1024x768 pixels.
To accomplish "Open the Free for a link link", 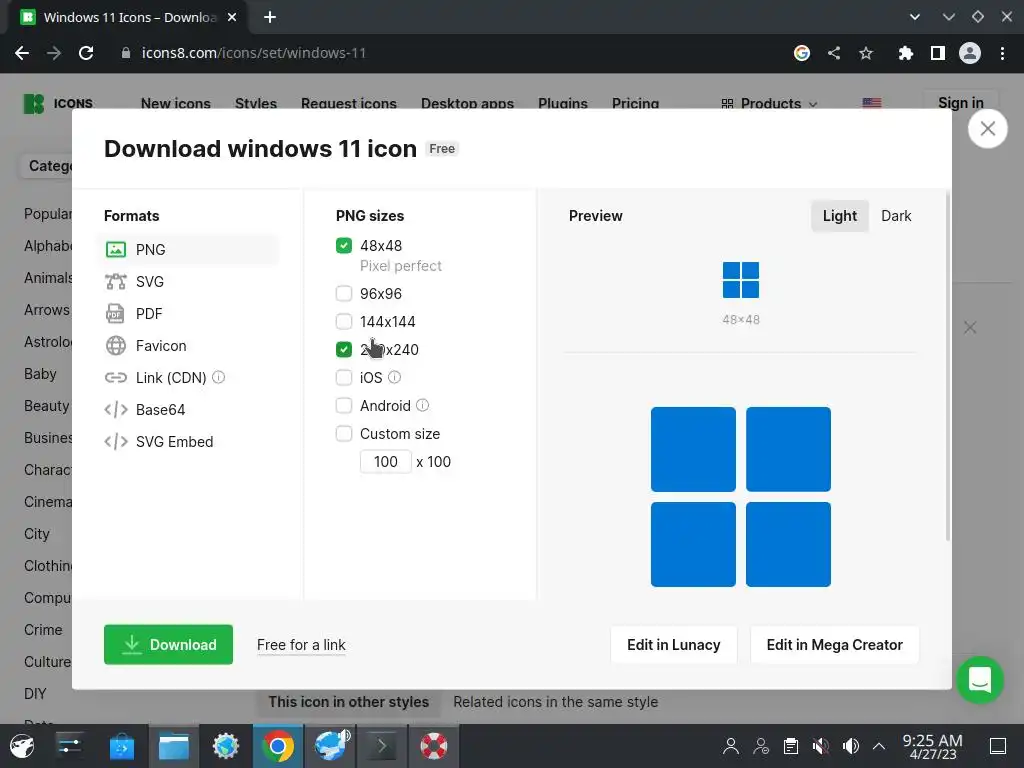I will (x=301, y=645).
